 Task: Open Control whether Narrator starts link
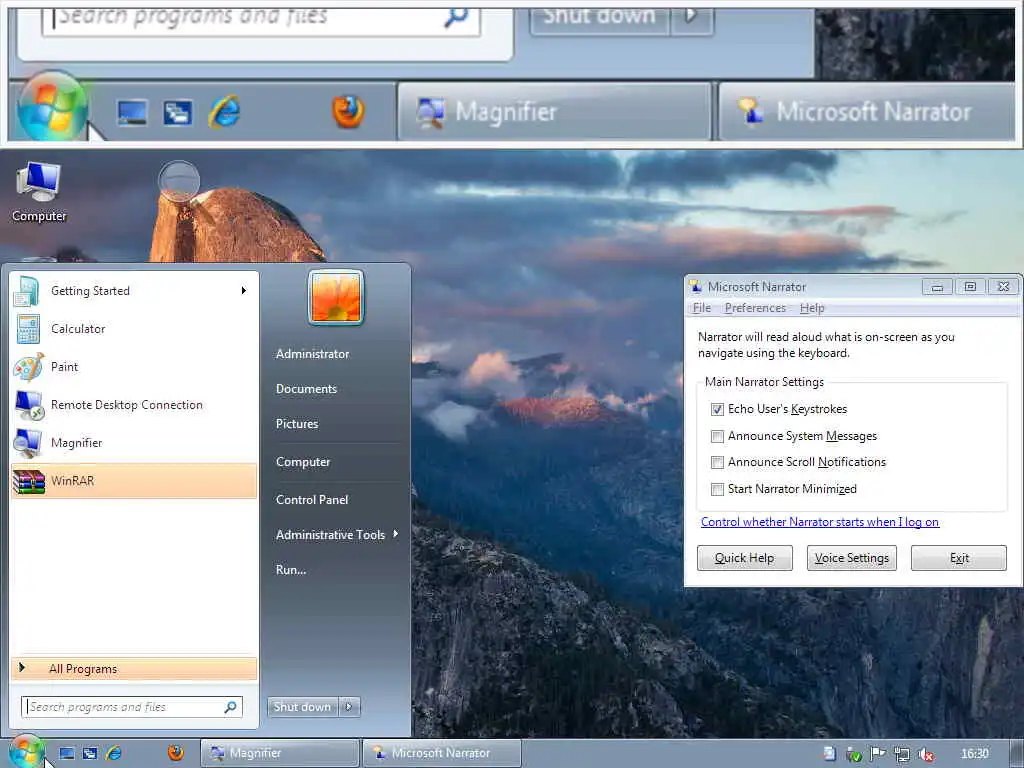tap(820, 522)
